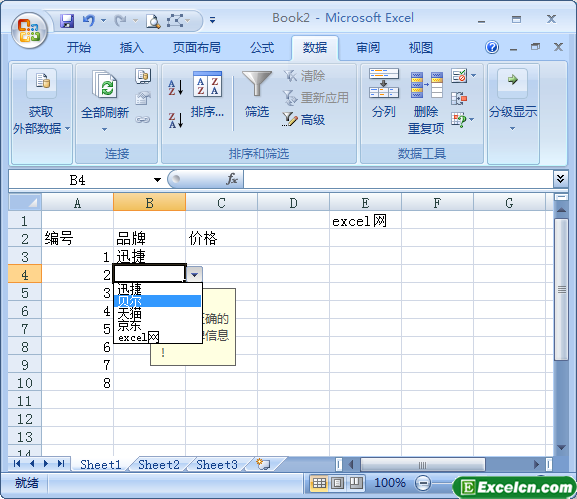
Task: Open the 视图 tab
Action: 421,47
